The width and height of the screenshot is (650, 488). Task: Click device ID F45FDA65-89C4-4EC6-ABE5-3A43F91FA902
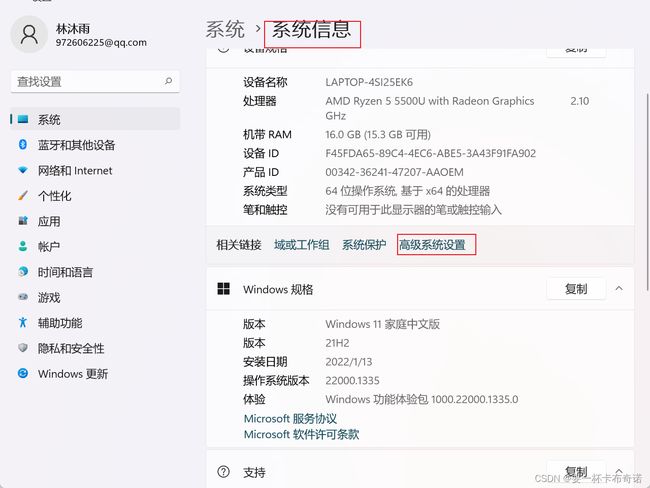tap(431, 153)
